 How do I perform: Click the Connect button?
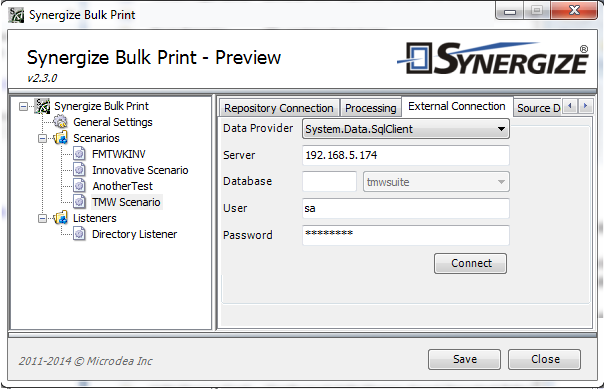(x=470, y=263)
